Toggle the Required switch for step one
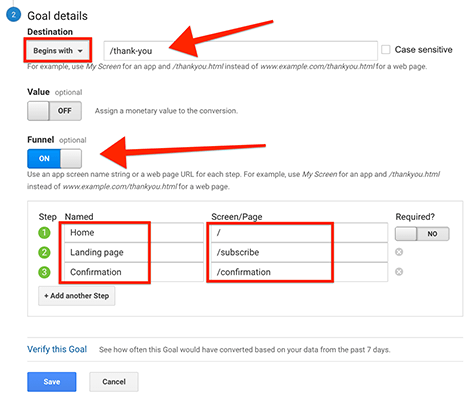The image size is (470, 400). [422, 234]
